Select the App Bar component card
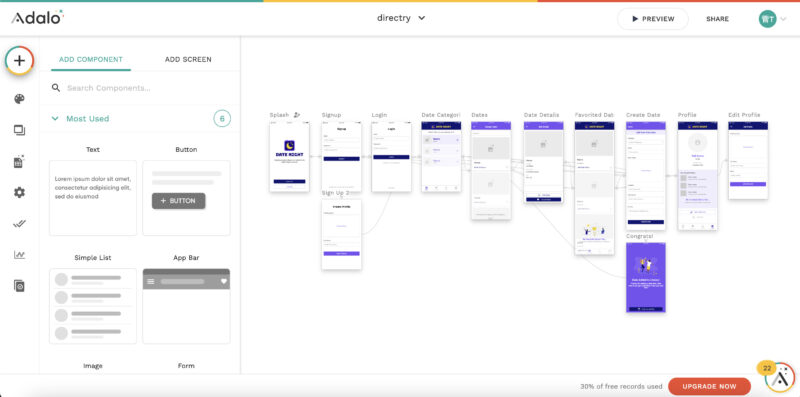The image size is (800, 397). 186,306
